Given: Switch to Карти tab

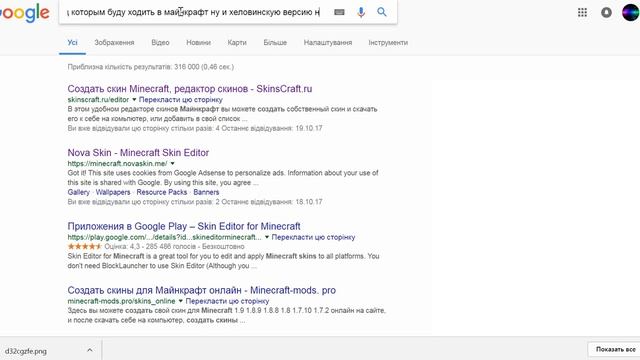Looking at the screenshot, I should [x=237, y=42].
